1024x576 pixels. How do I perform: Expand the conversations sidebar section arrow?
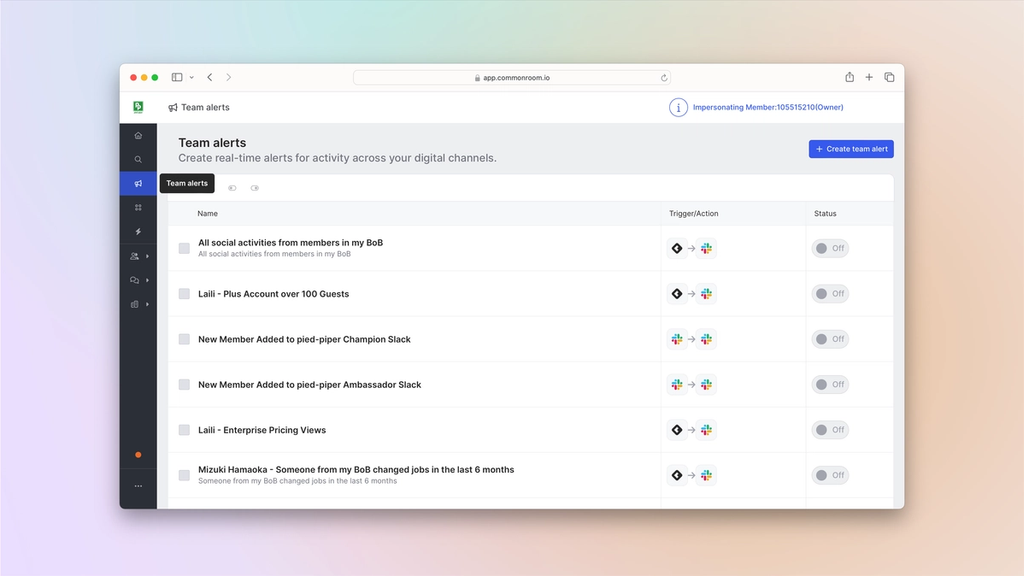click(148, 280)
